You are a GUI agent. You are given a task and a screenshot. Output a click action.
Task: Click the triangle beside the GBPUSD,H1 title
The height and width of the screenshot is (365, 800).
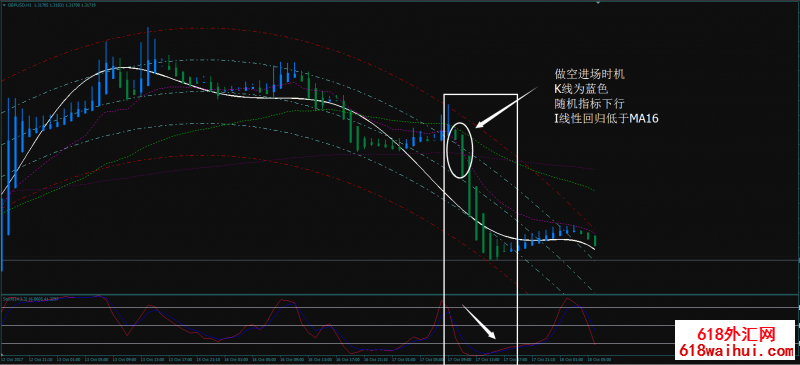[4, 5]
